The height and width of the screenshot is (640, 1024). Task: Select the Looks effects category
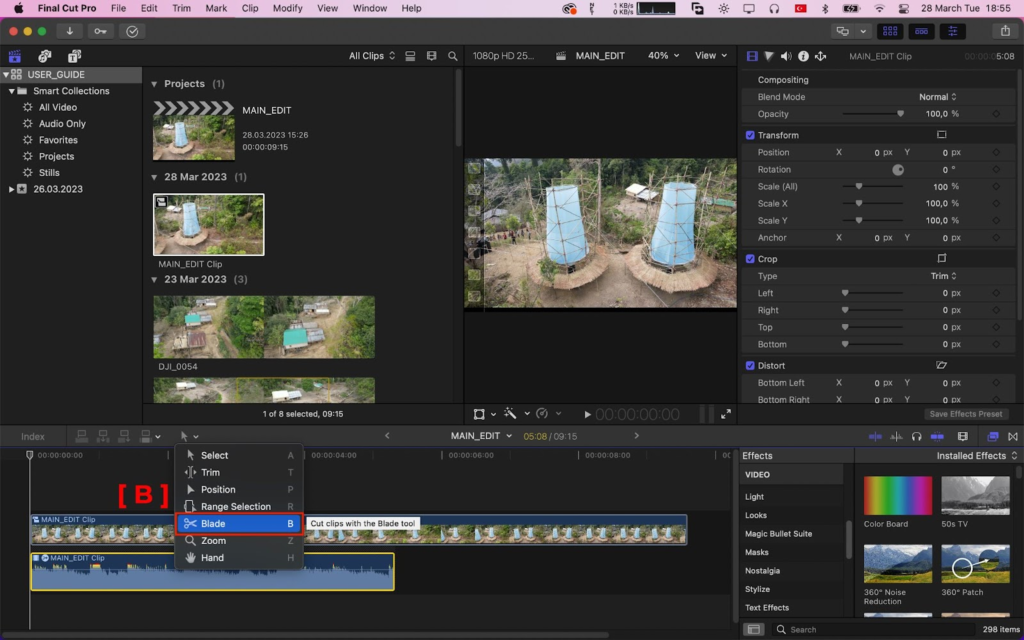click(x=756, y=515)
